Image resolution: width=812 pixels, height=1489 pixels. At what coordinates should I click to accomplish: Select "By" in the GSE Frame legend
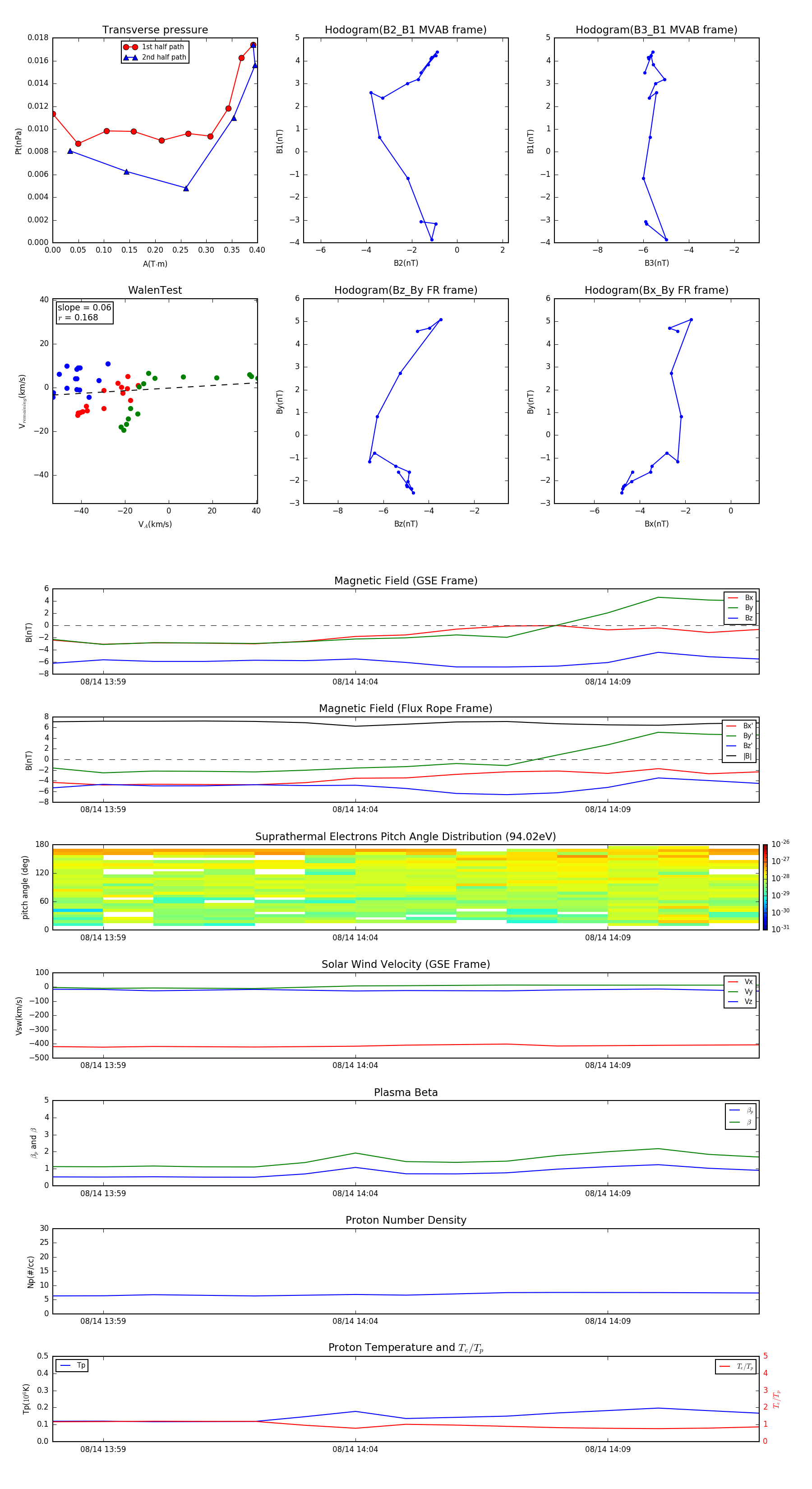[740, 607]
